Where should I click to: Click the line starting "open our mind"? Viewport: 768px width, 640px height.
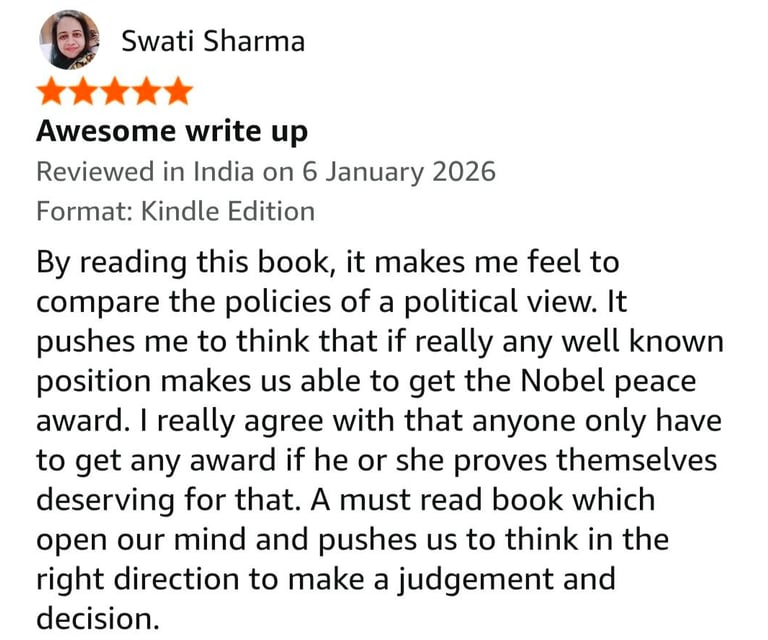pyautogui.click(x=353, y=540)
